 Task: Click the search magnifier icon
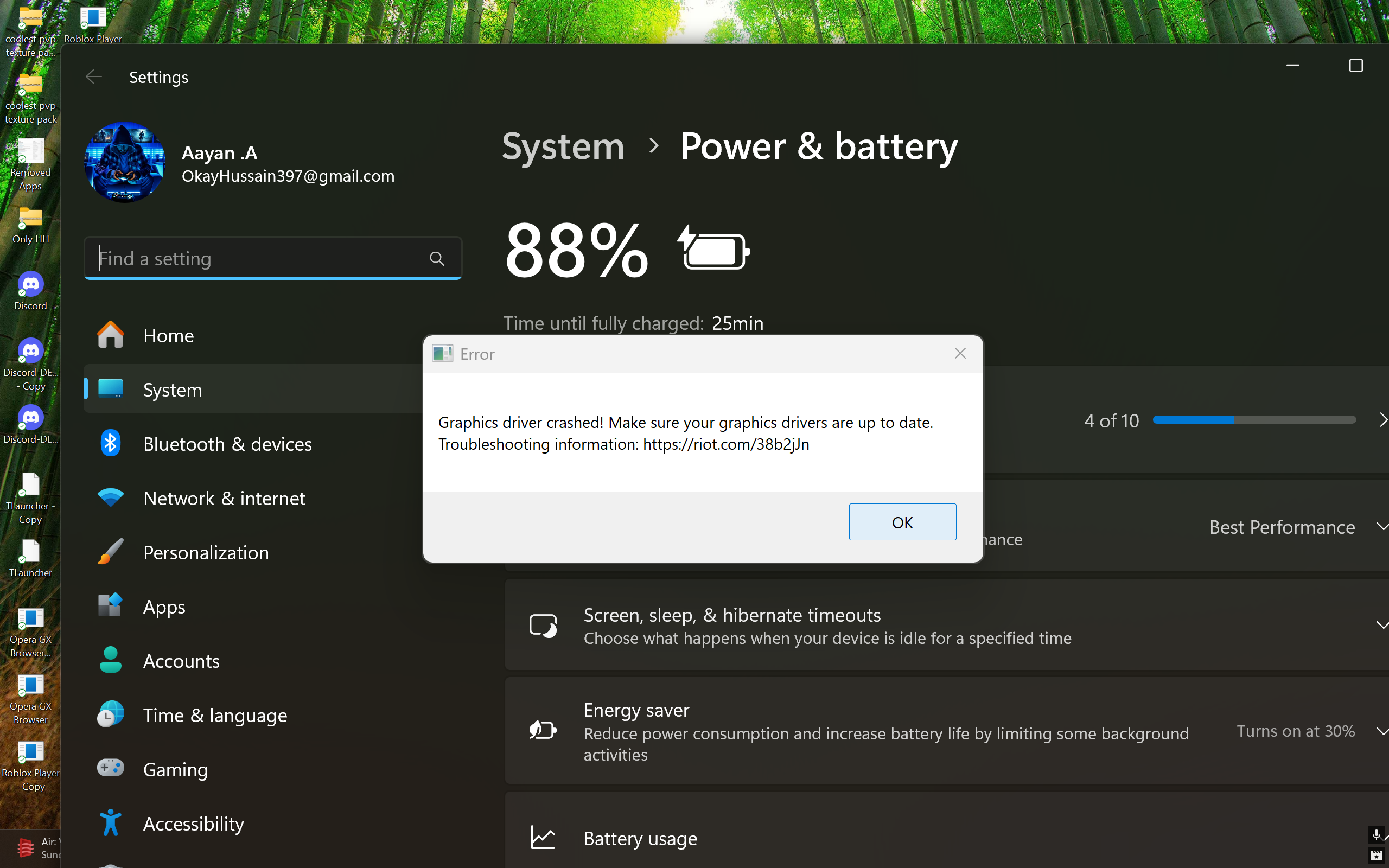437,259
